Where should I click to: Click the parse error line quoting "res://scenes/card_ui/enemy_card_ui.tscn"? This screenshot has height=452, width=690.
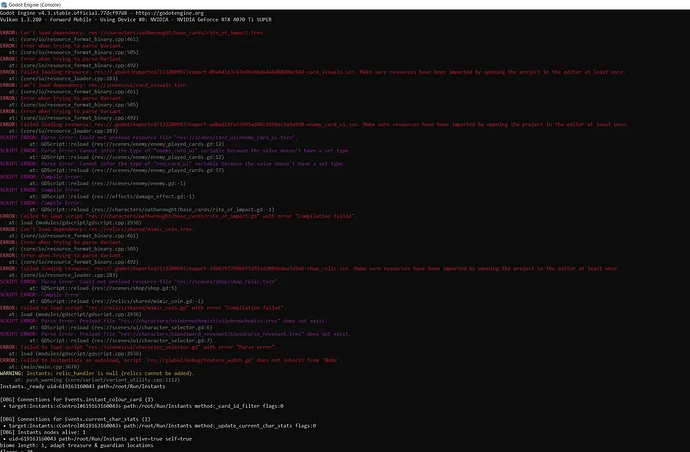(x=149, y=138)
